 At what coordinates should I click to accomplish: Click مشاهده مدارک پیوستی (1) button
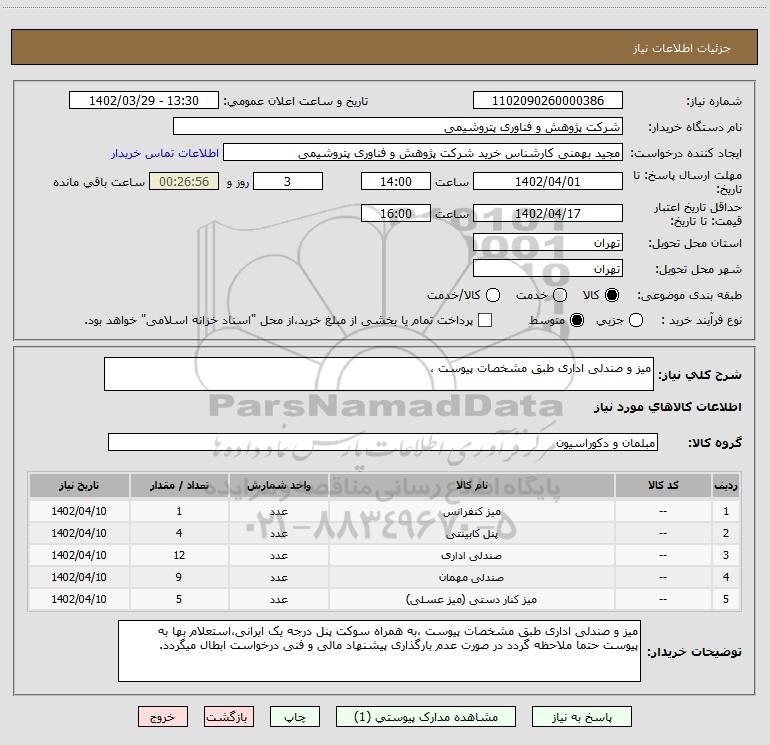click(x=426, y=717)
